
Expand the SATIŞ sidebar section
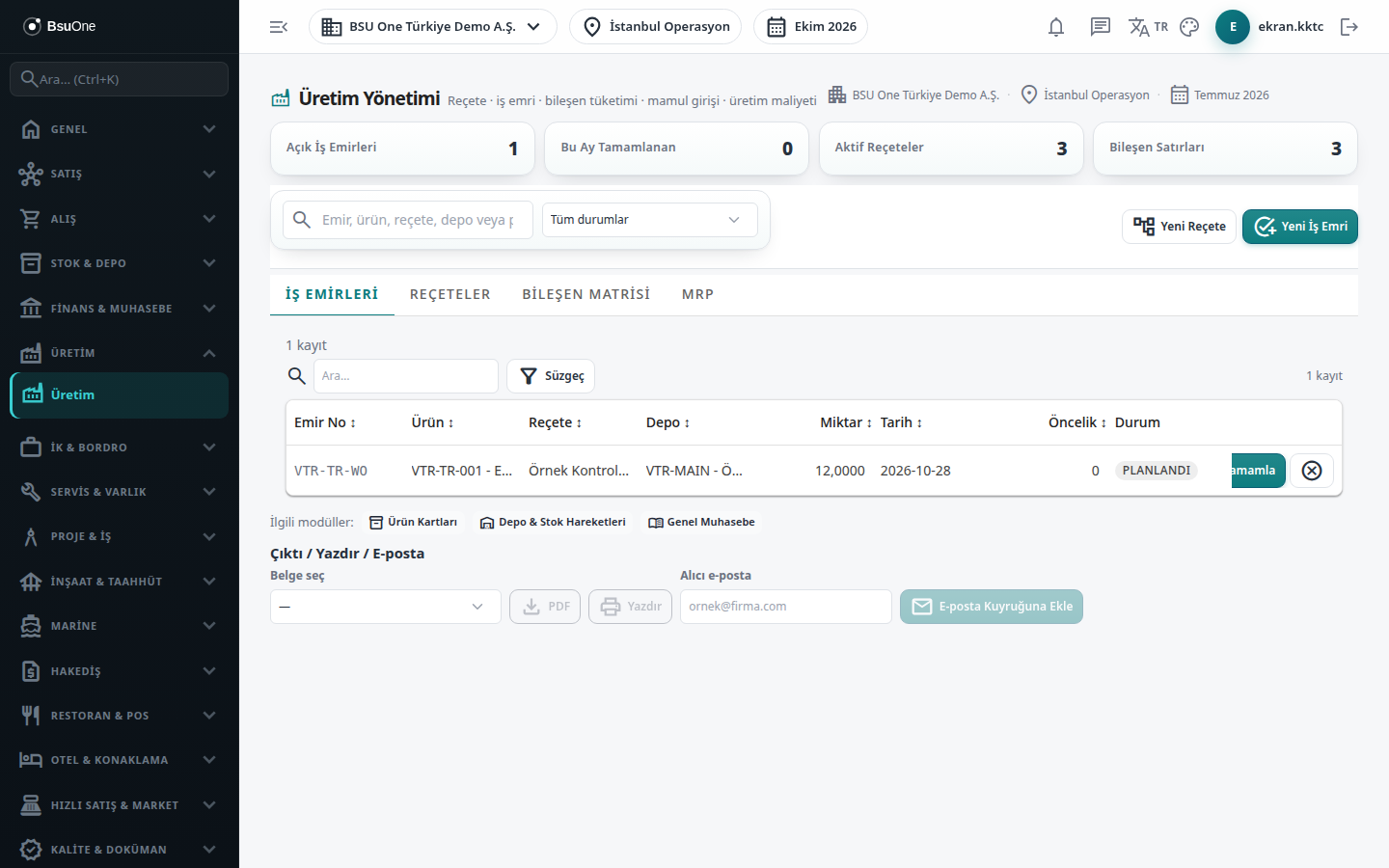click(x=120, y=174)
